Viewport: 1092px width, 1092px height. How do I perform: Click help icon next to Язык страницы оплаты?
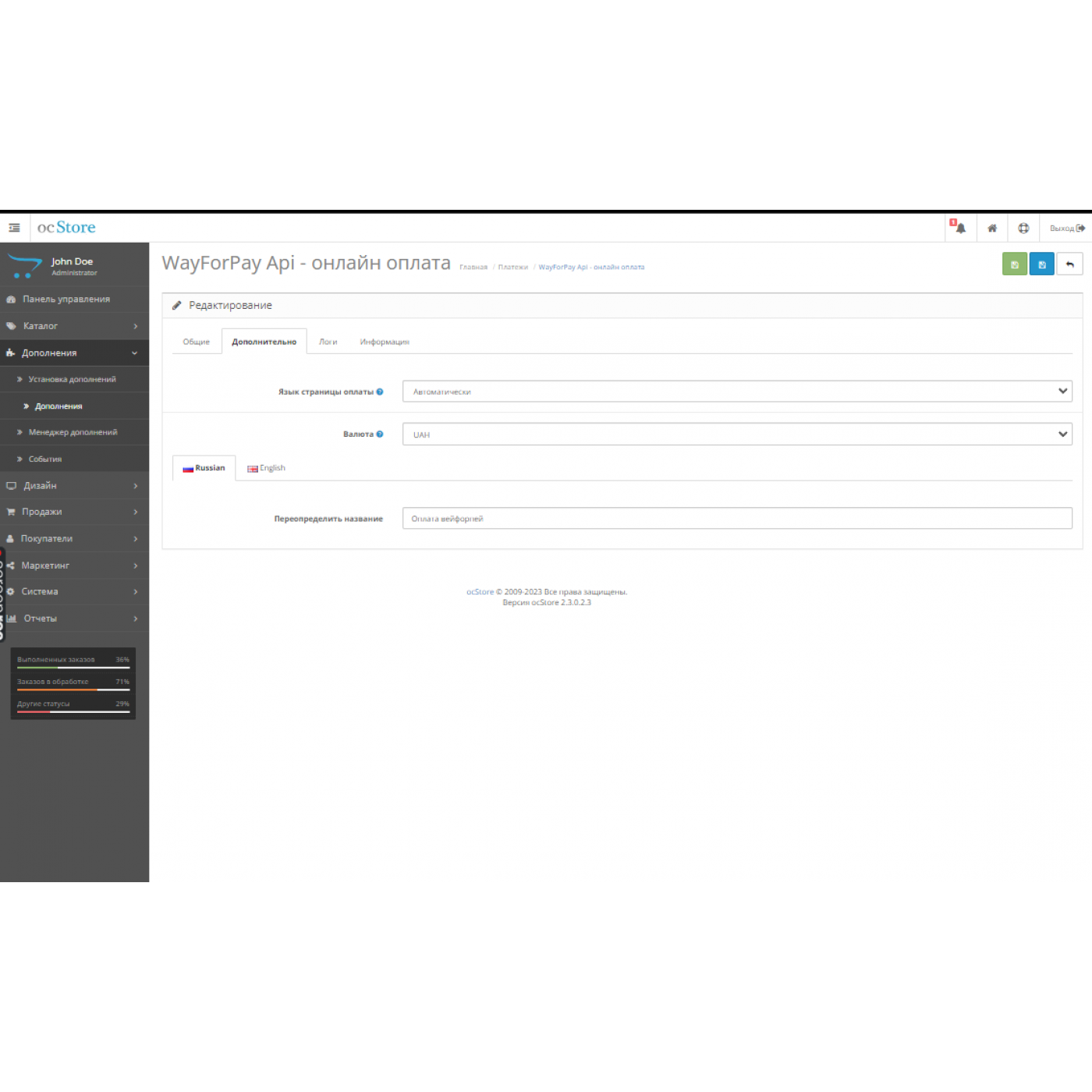click(380, 392)
